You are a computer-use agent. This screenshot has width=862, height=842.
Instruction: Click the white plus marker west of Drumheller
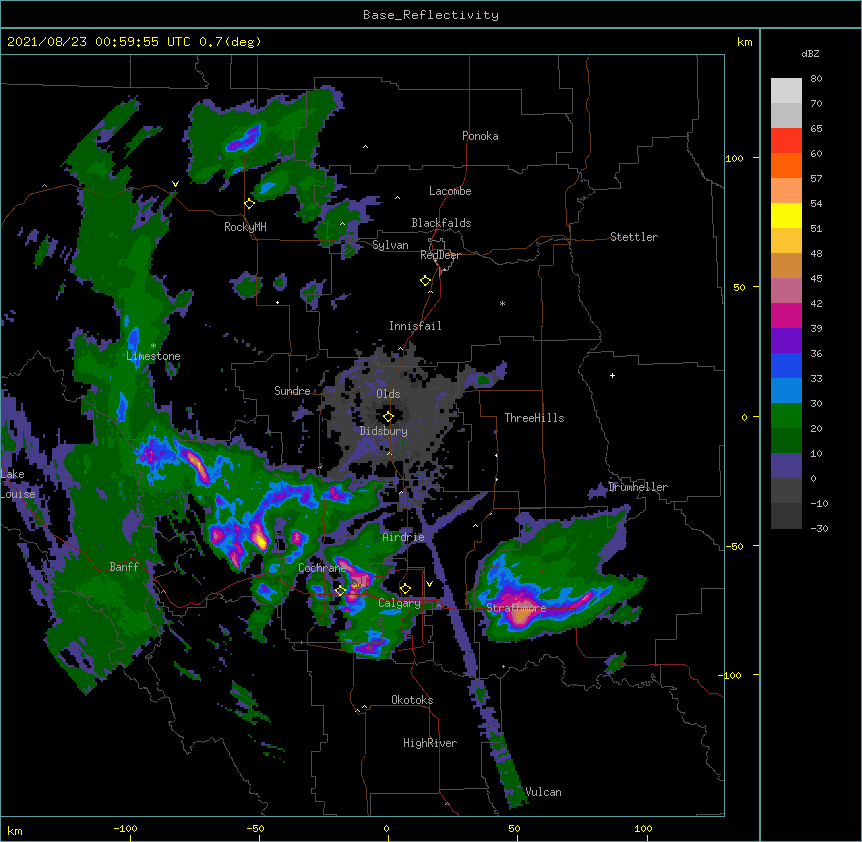click(x=612, y=375)
